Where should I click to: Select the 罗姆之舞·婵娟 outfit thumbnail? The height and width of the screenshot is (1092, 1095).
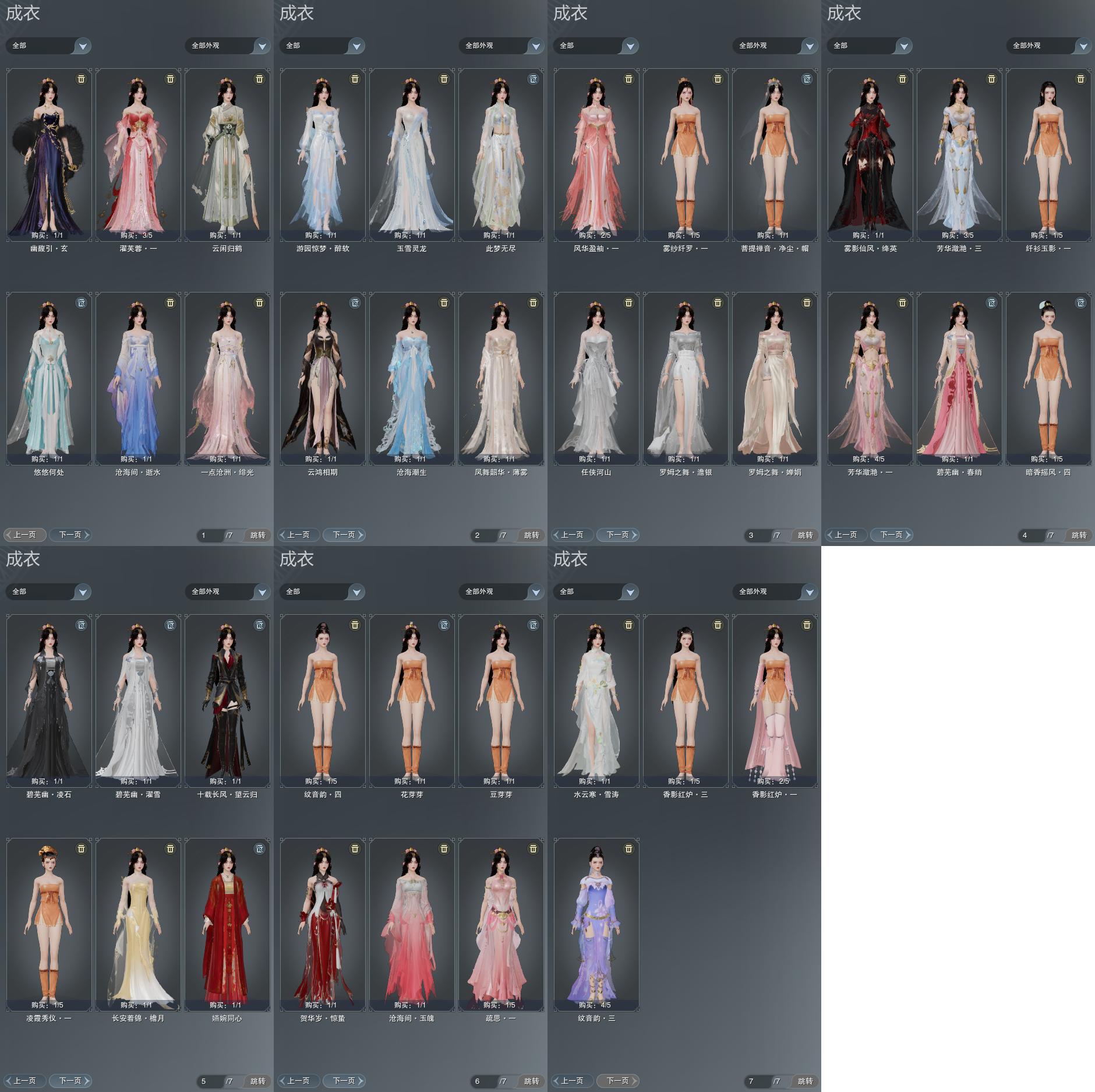pyautogui.click(x=775, y=378)
